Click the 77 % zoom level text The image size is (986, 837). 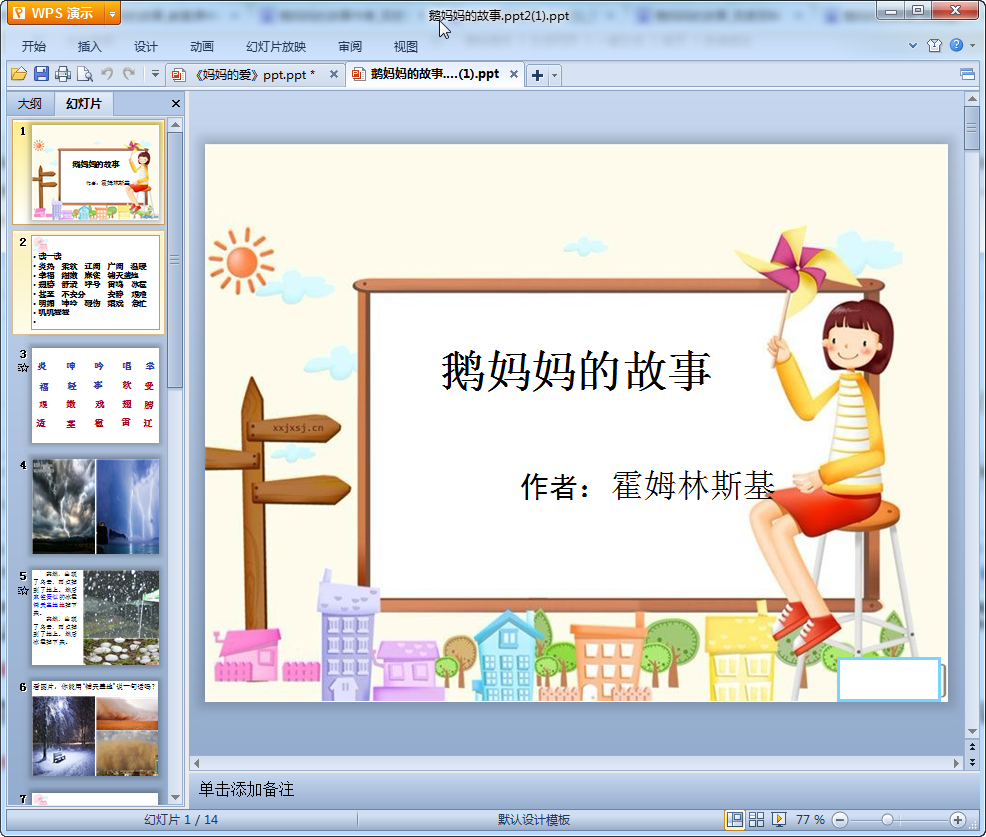[810, 819]
